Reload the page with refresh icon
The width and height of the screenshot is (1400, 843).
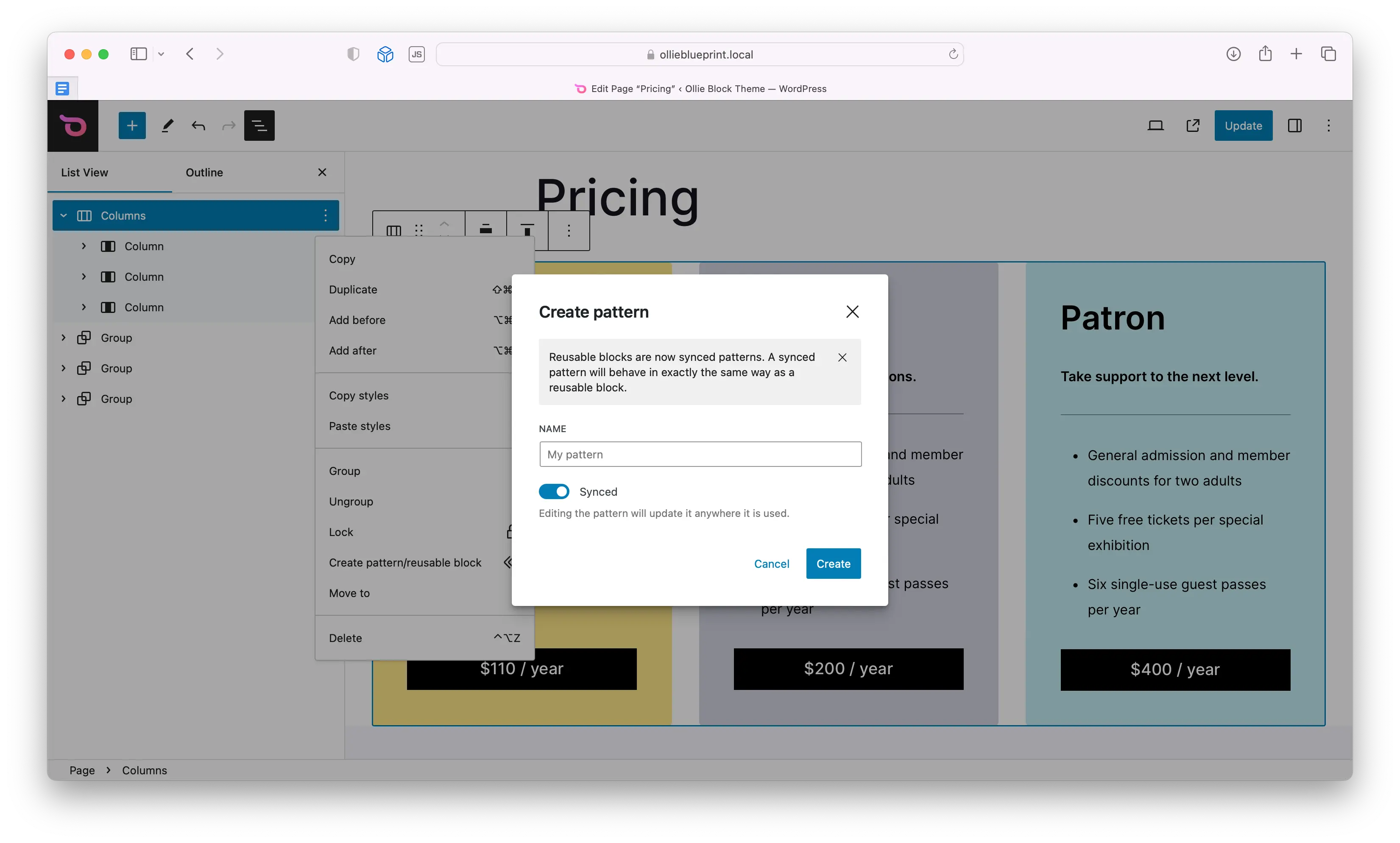(x=953, y=54)
